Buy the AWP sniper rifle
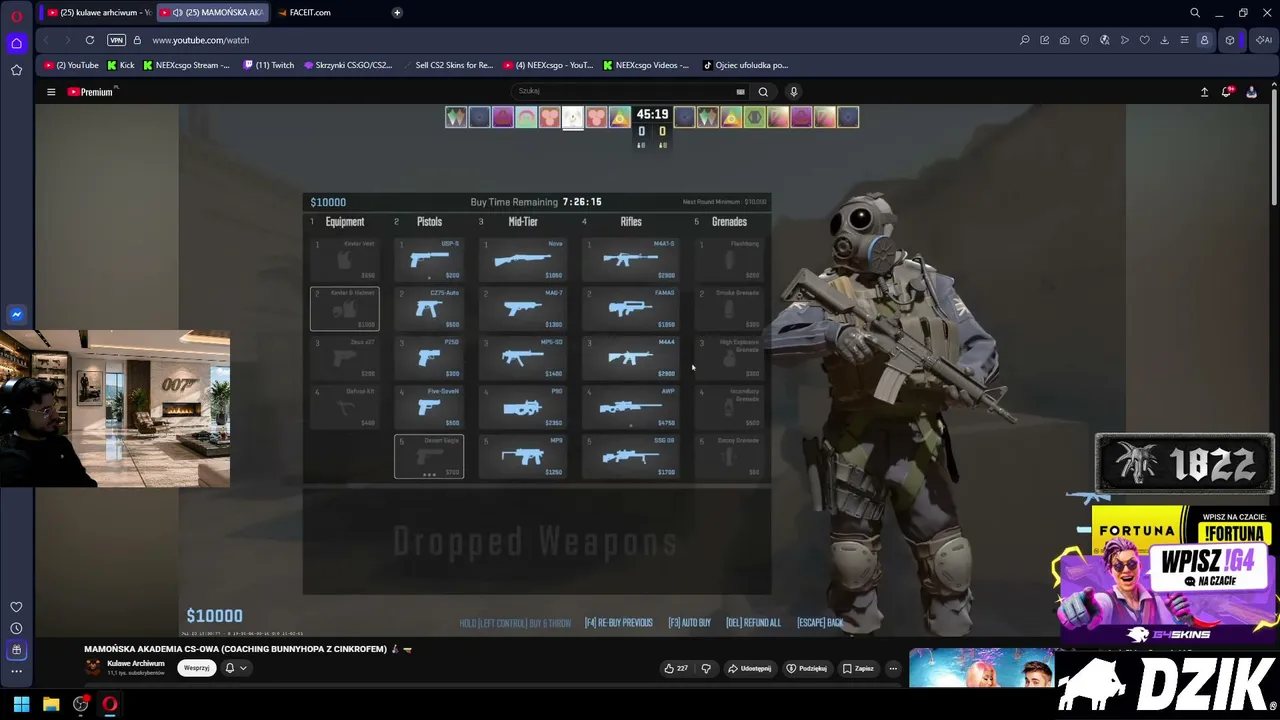The height and width of the screenshot is (720, 1280). (x=630, y=407)
